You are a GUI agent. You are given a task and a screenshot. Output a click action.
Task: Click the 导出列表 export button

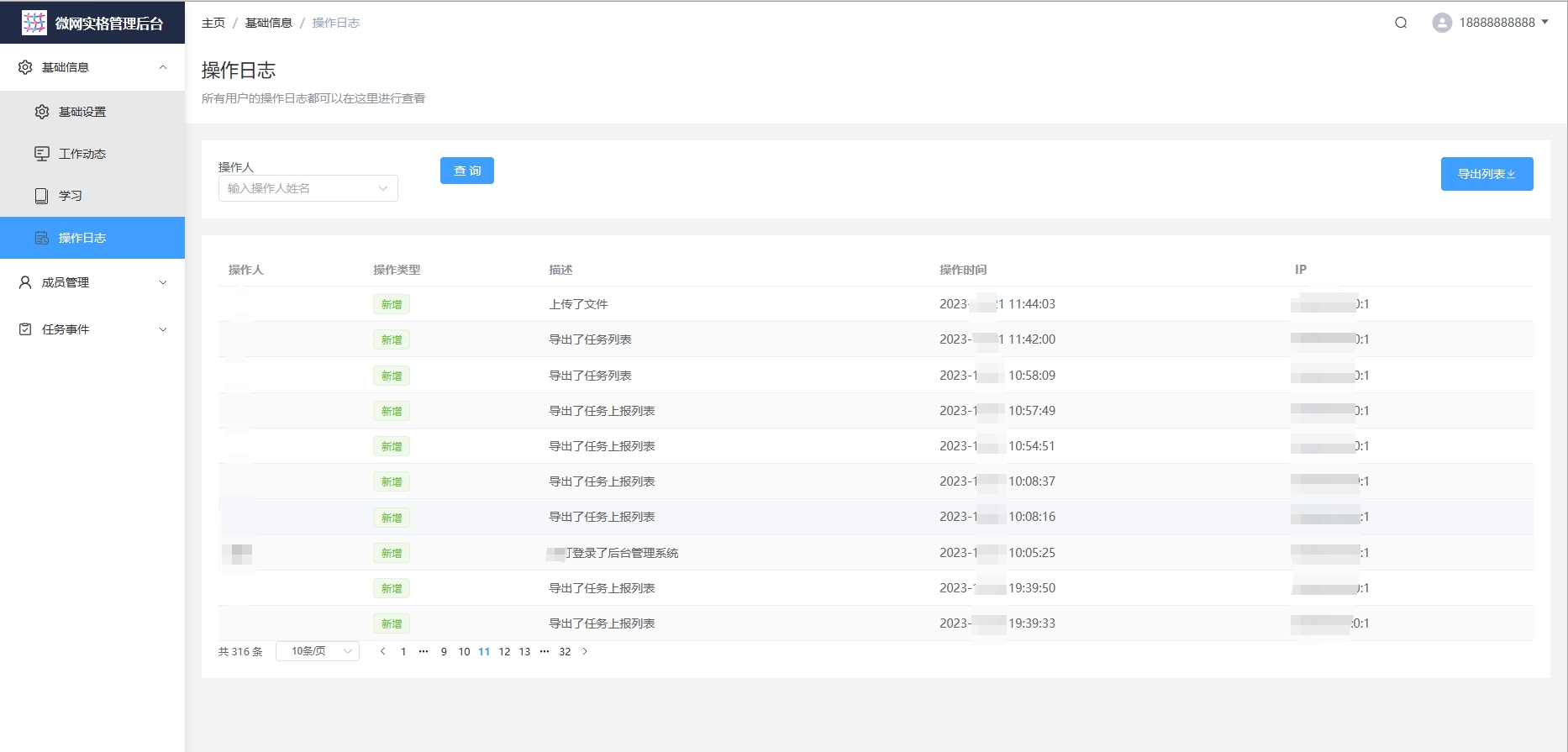pos(1486,174)
